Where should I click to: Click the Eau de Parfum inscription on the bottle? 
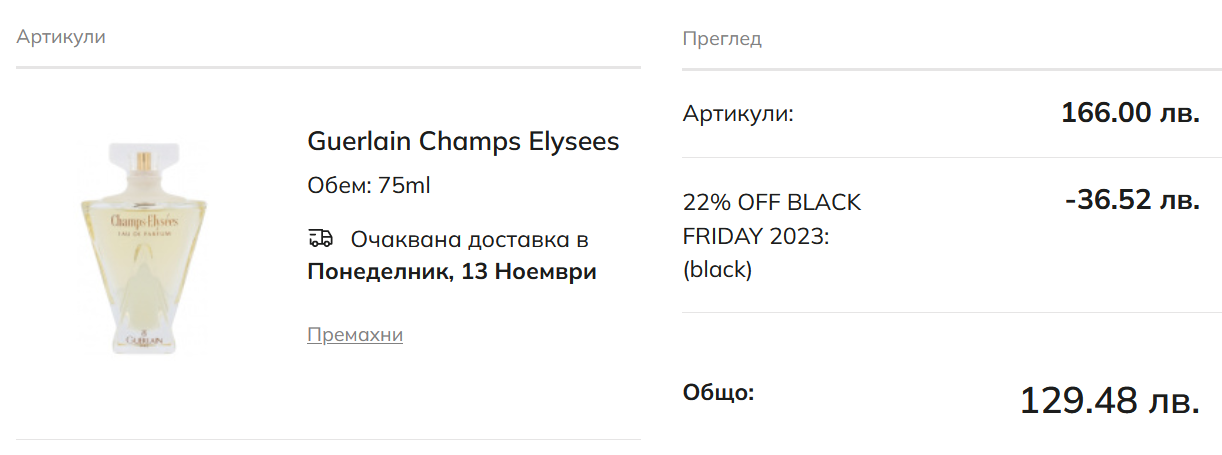click(142, 233)
